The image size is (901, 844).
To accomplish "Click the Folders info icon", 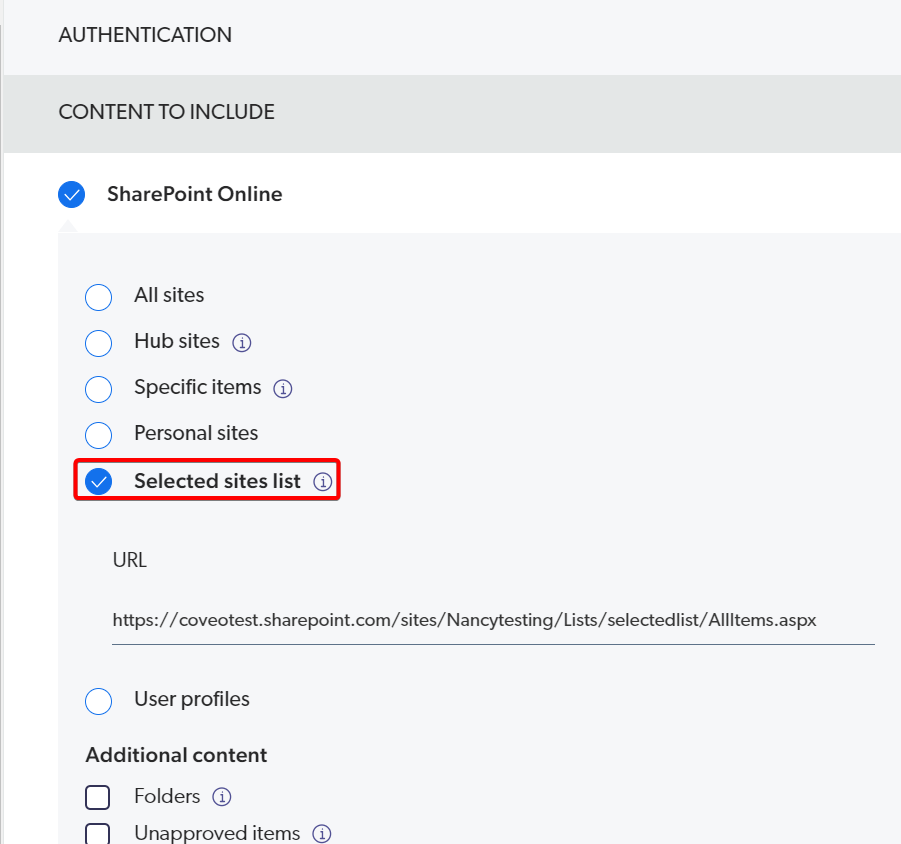I will click(x=223, y=797).
